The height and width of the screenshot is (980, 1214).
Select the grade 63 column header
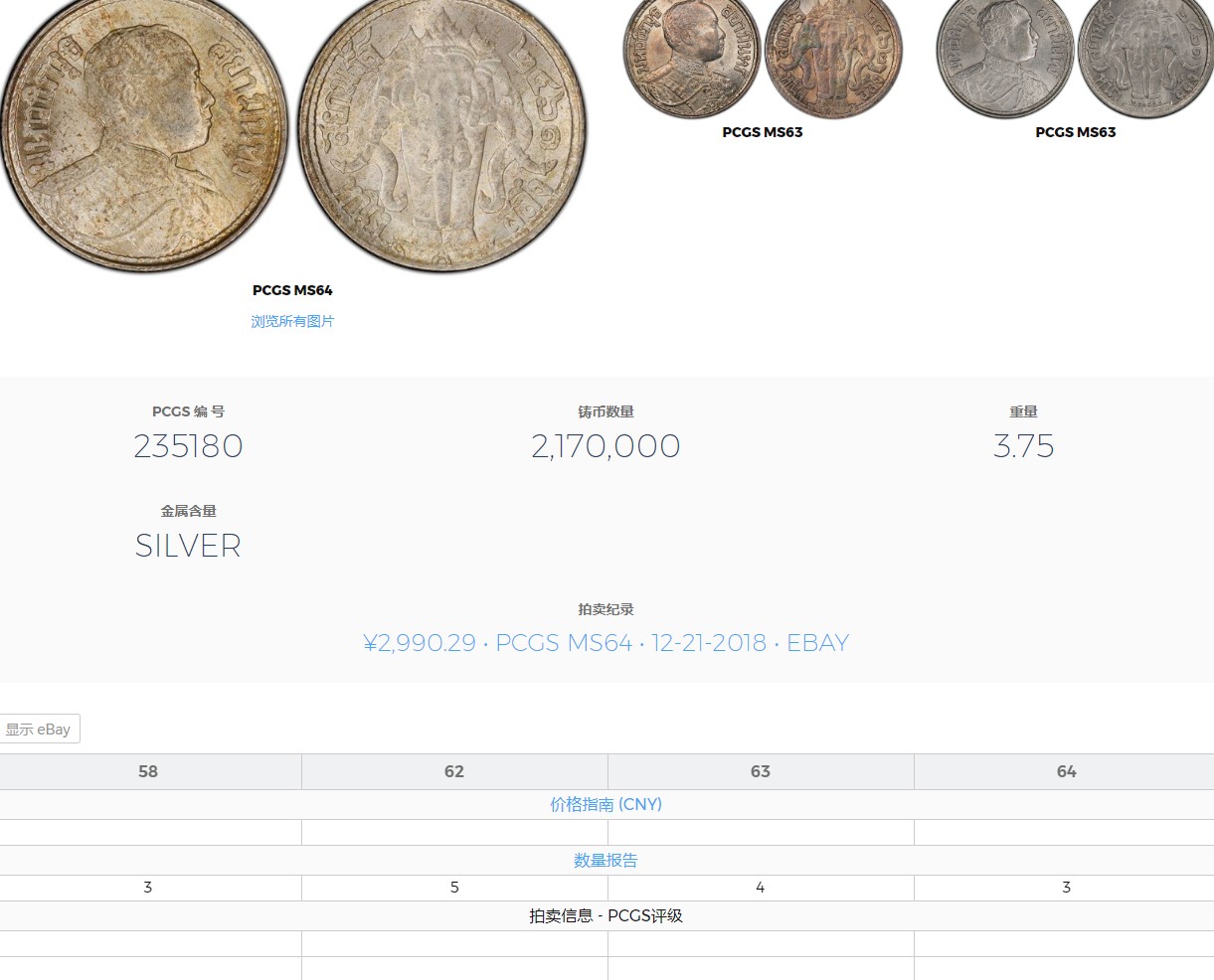coord(761,771)
